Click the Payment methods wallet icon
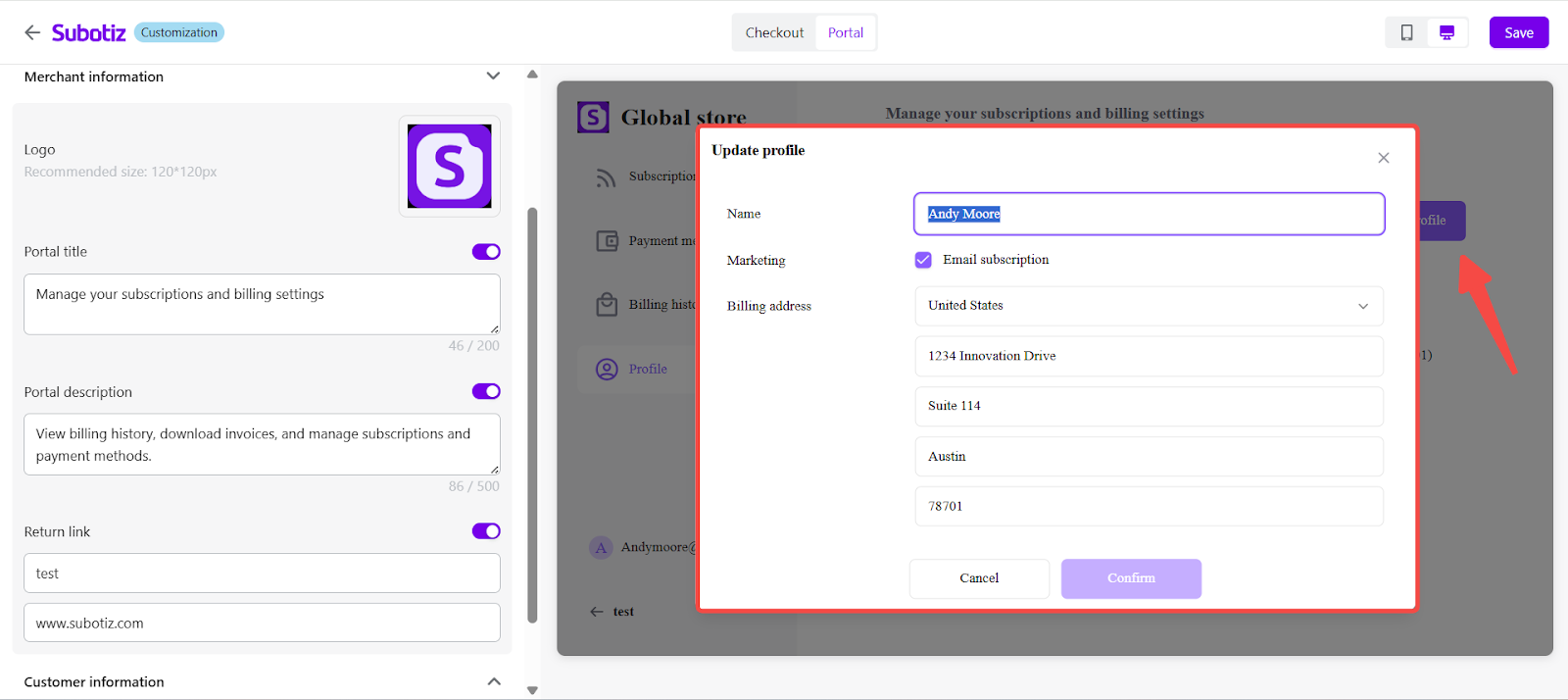This screenshot has width=1568, height=700. [x=608, y=240]
